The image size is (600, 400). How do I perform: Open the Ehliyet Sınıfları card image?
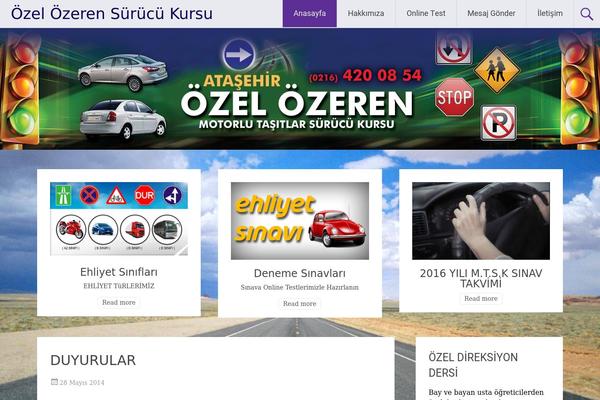(x=119, y=219)
